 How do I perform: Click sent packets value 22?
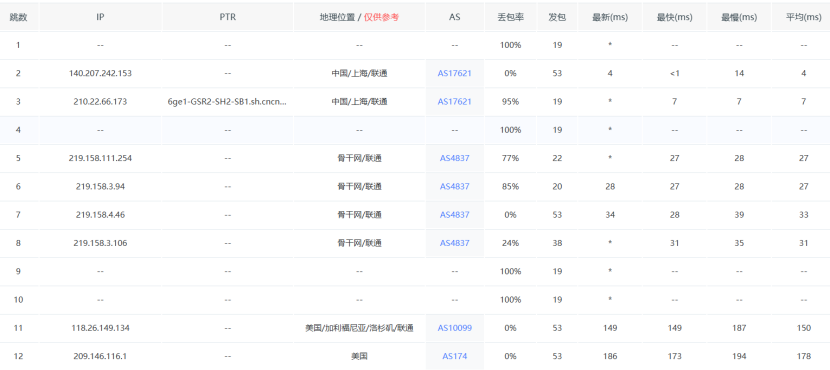(557, 158)
